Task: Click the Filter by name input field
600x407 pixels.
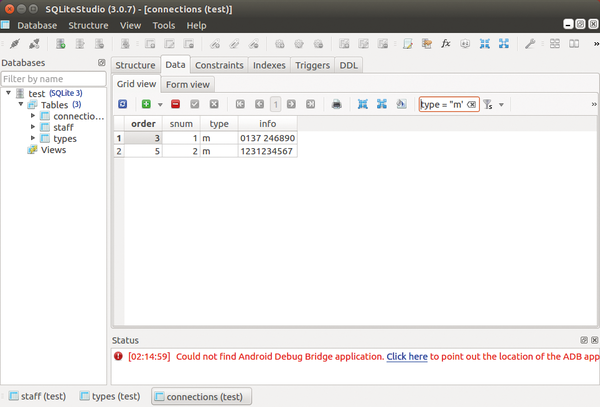Action: click(x=53, y=78)
